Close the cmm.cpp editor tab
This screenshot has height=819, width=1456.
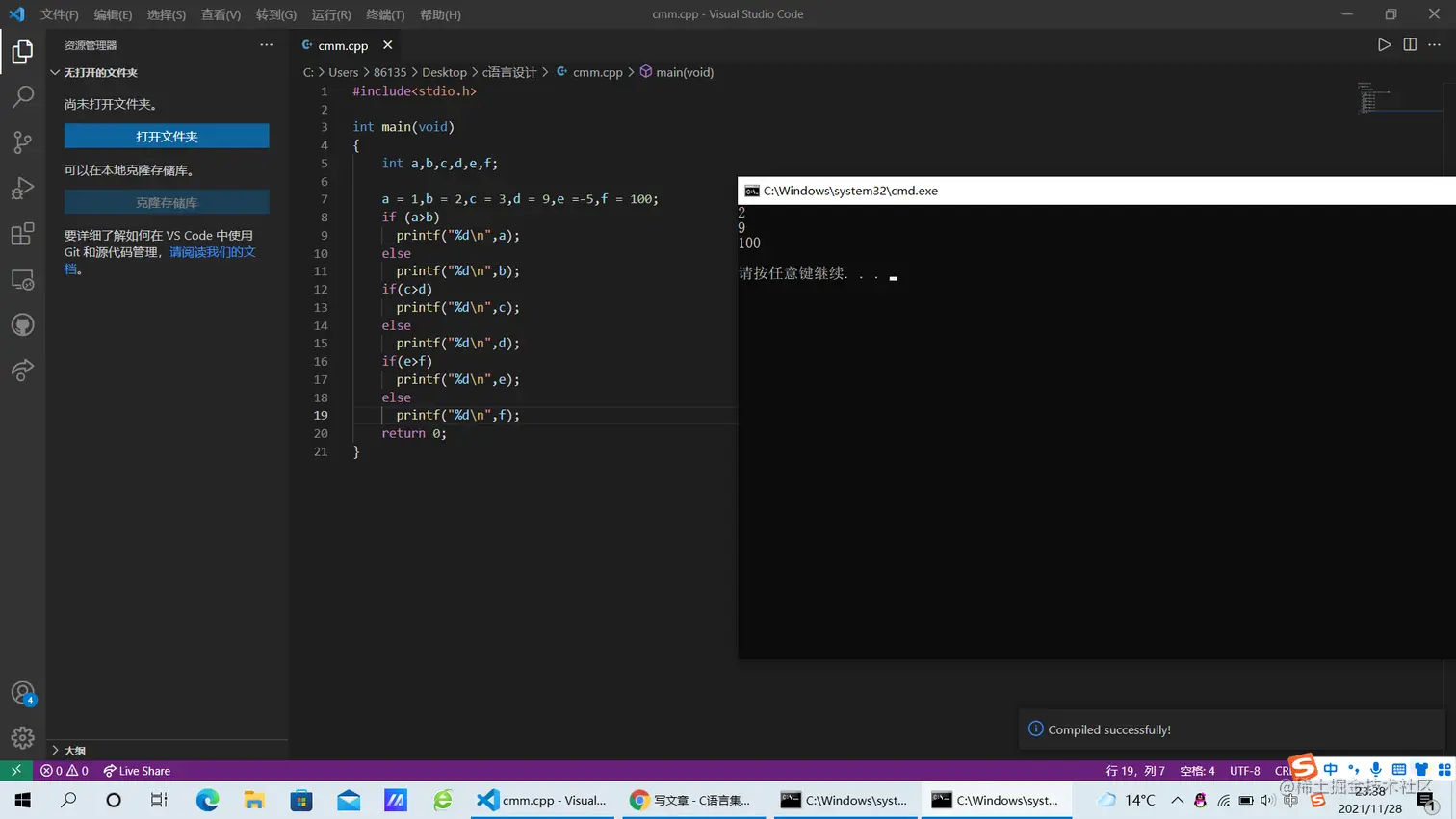pyautogui.click(x=387, y=45)
